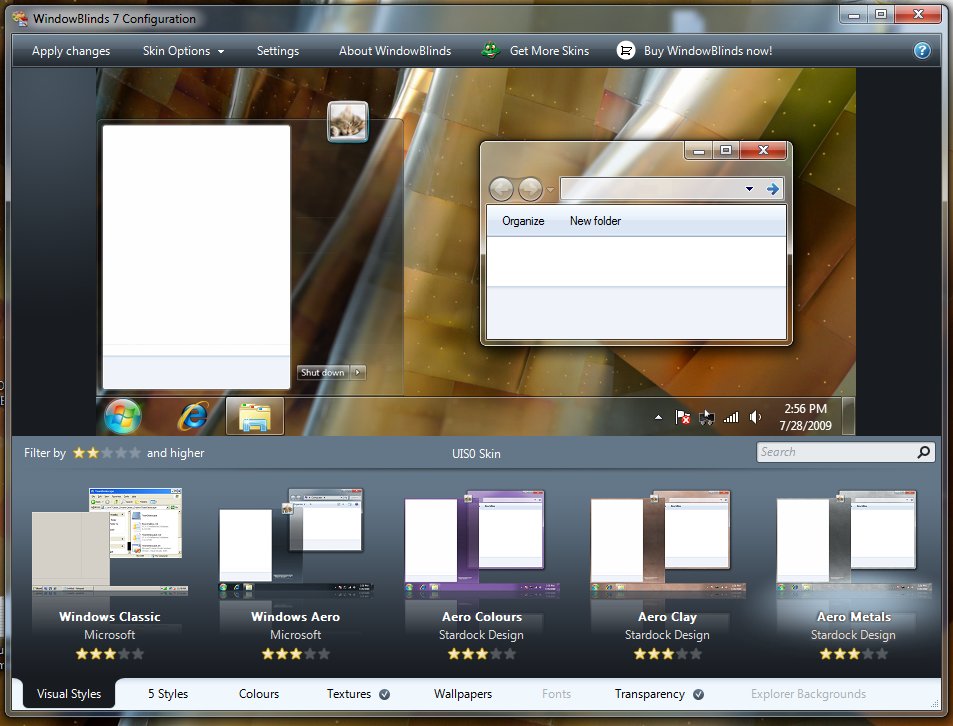Click the blue Go arrow in preview address bar

coord(772,189)
